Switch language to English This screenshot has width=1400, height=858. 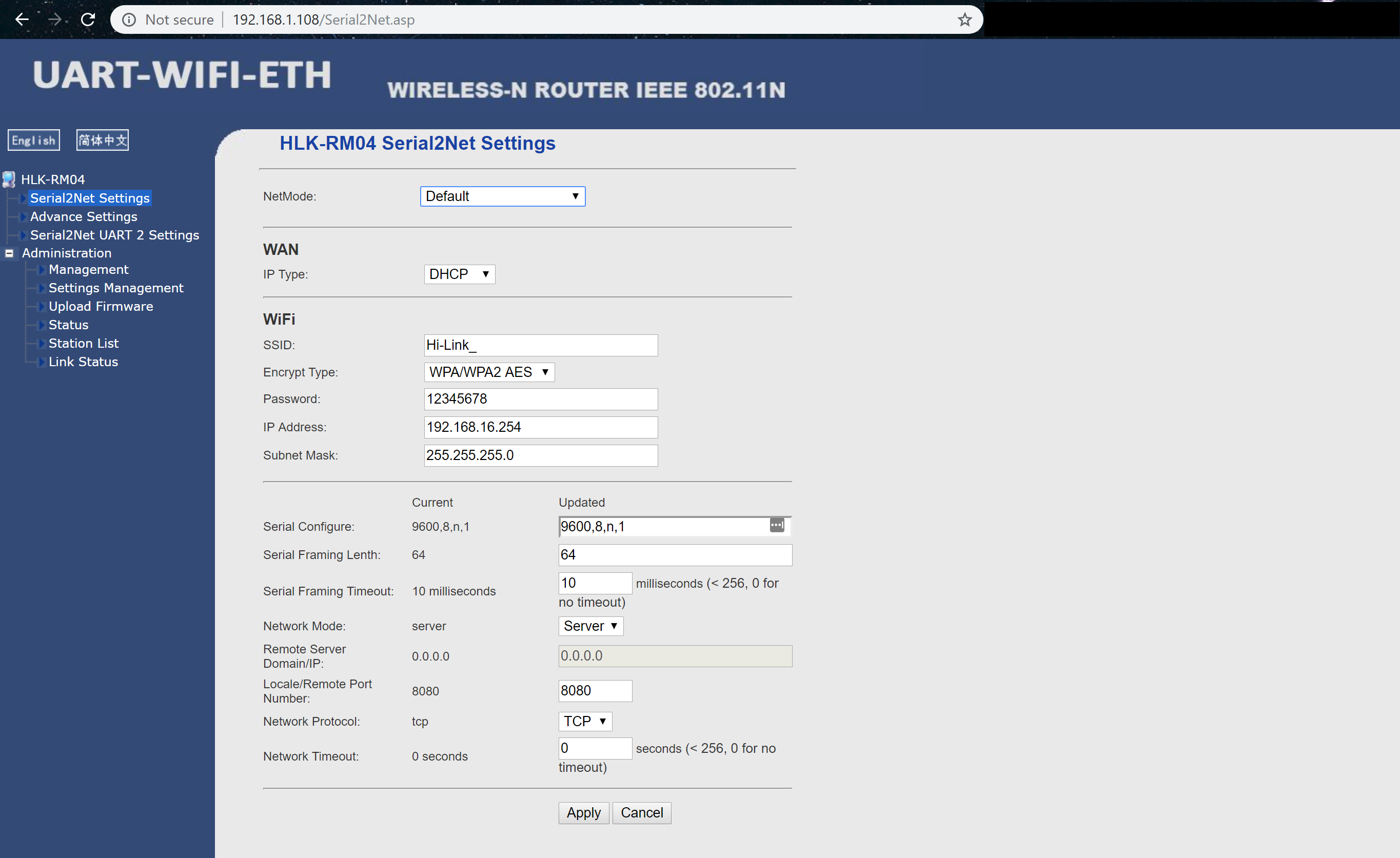[x=33, y=140]
